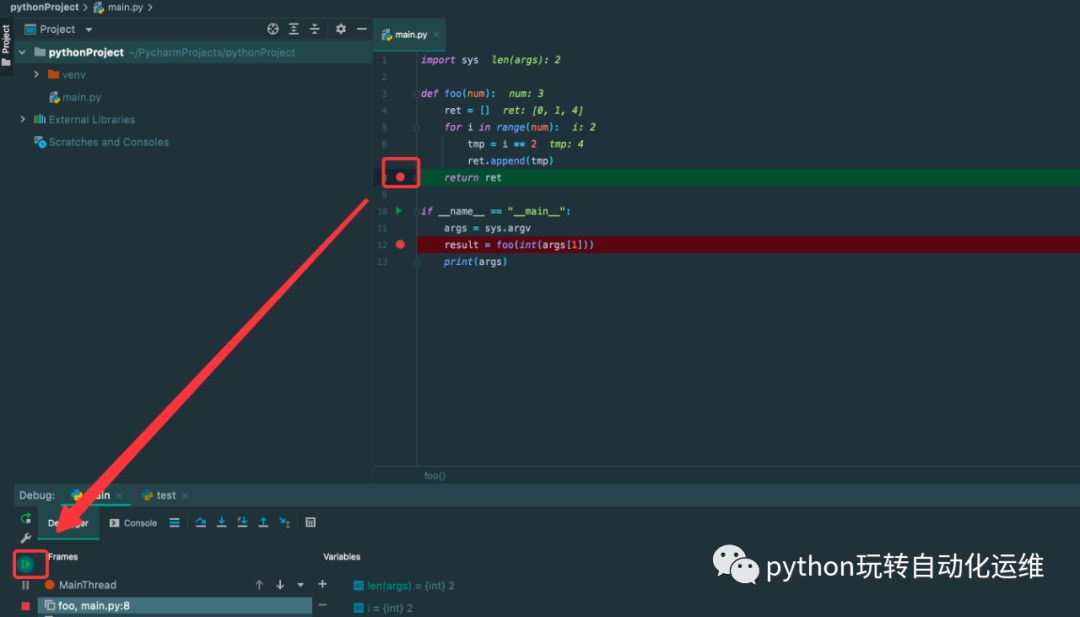Click the 'args = sys.argv' code line

click(x=487, y=228)
